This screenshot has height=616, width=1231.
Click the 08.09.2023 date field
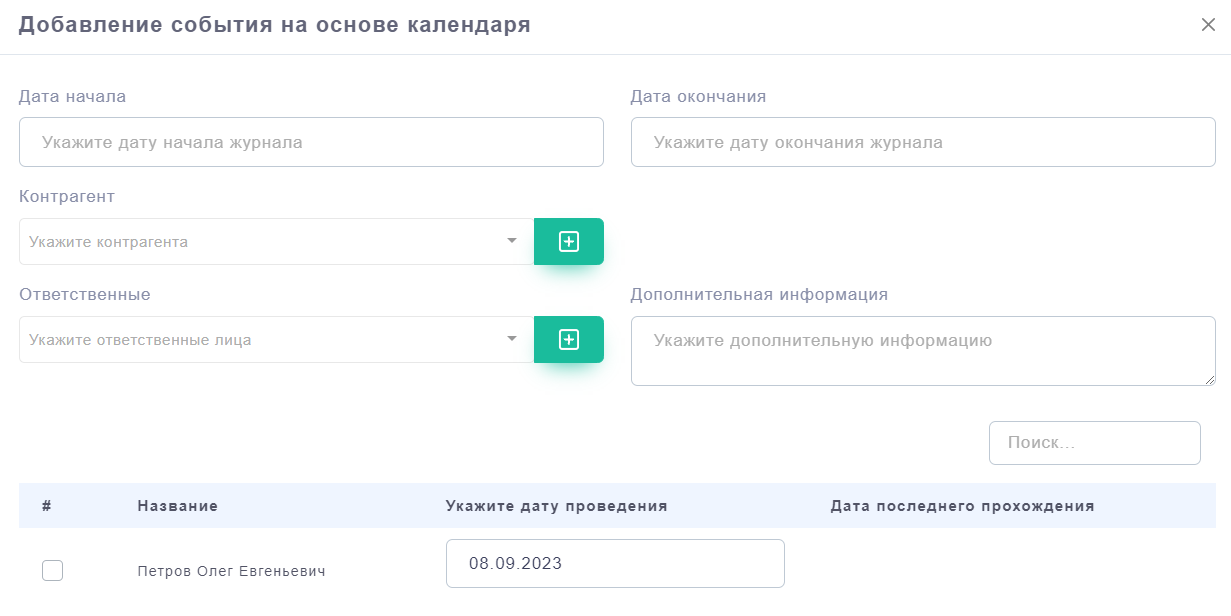coord(614,563)
